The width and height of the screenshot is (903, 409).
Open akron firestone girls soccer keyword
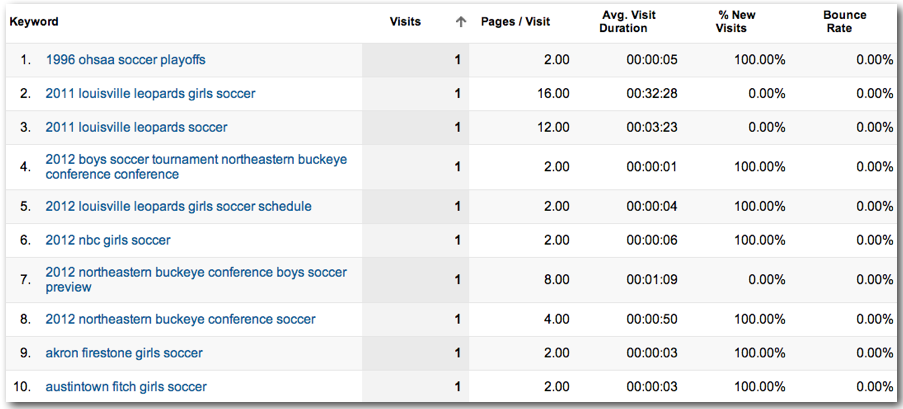pyautogui.click(x=124, y=353)
